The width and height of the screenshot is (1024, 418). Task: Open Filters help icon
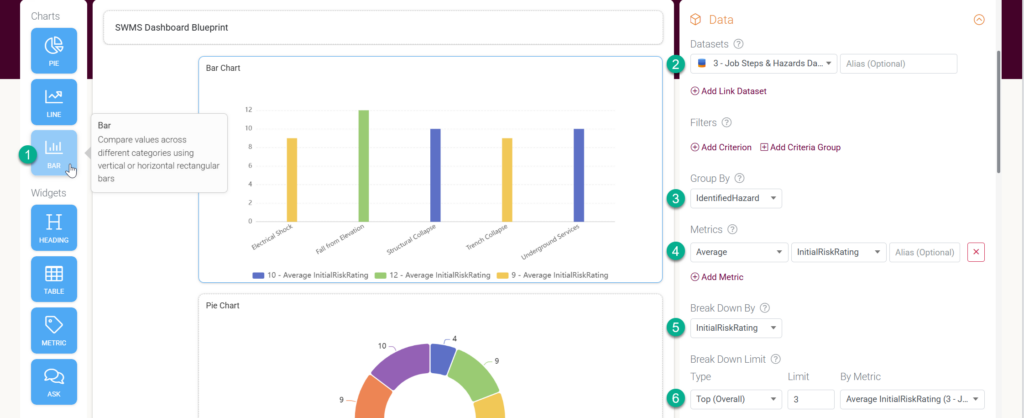point(727,122)
